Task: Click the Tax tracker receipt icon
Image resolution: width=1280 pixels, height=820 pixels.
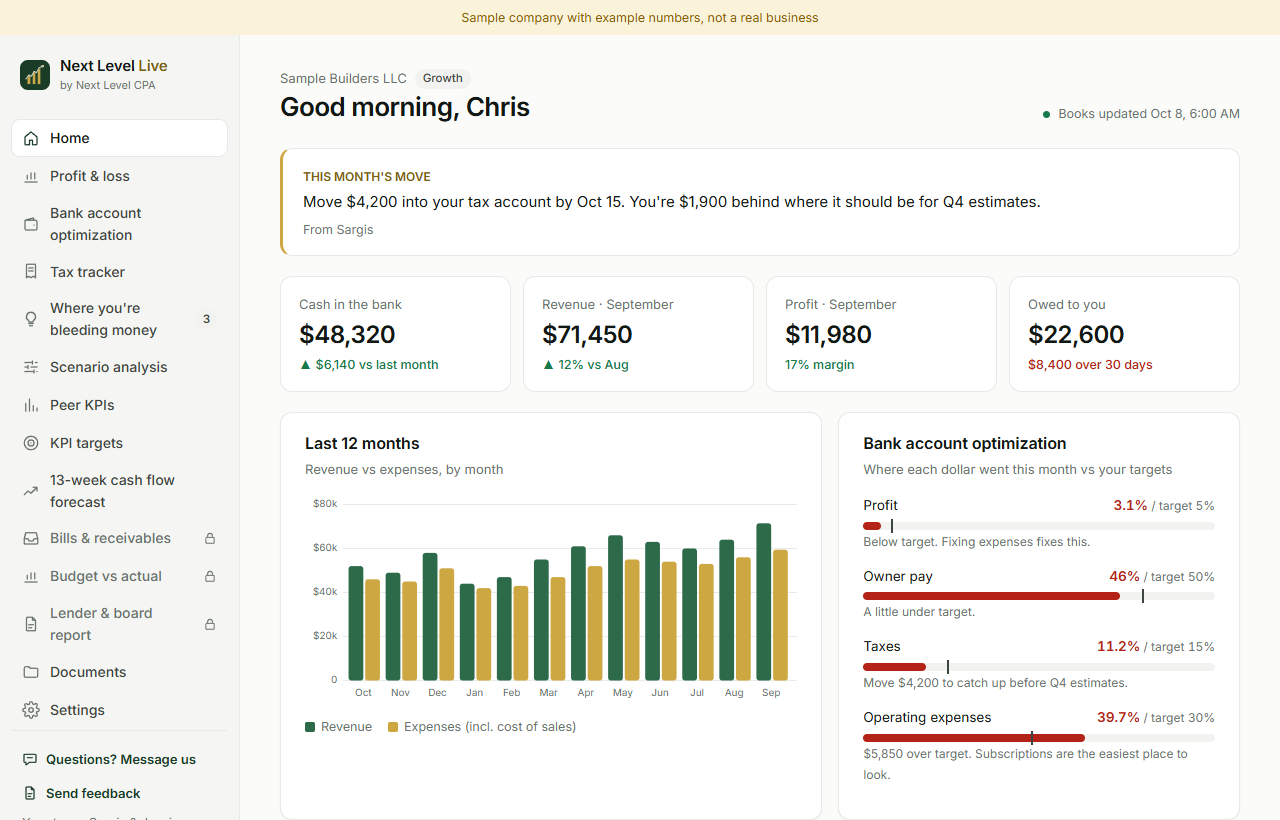Action: pos(31,272)
